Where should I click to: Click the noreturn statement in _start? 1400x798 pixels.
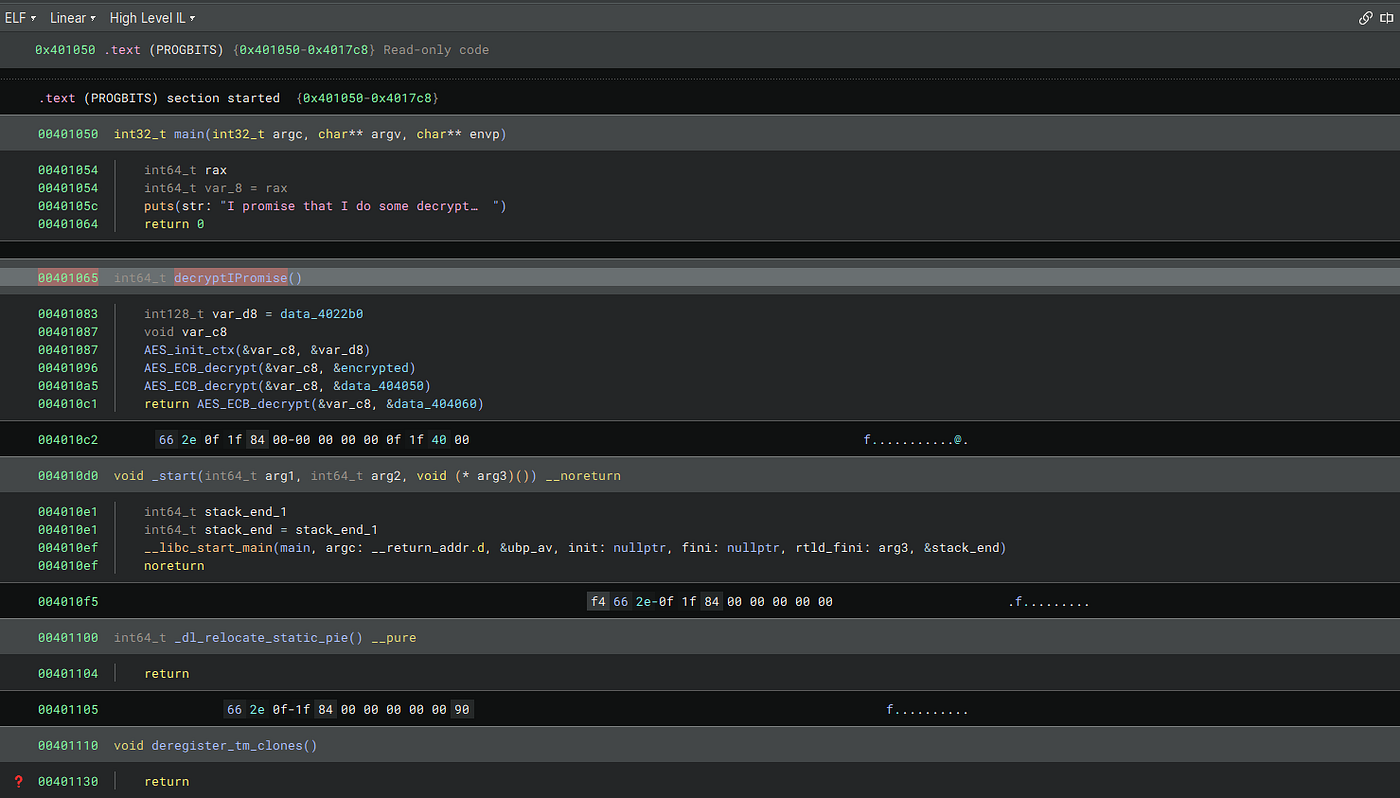(174, 566)
